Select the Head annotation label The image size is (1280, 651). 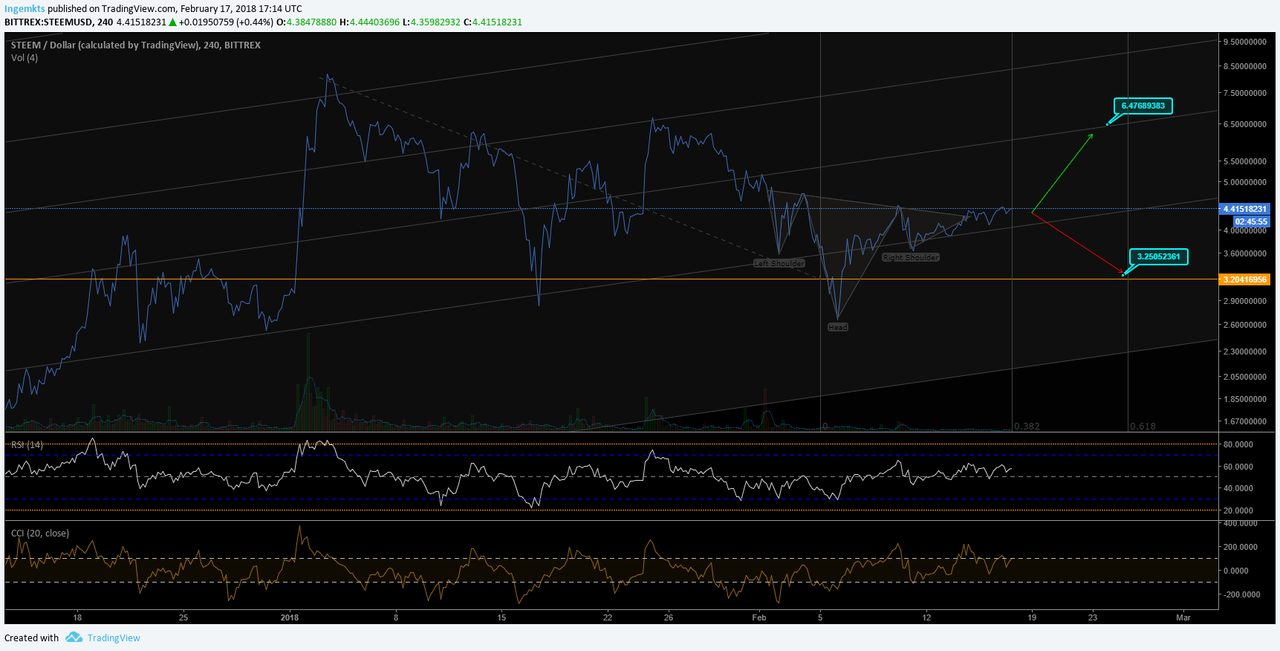pyautogui.click(x=837, y=327)
